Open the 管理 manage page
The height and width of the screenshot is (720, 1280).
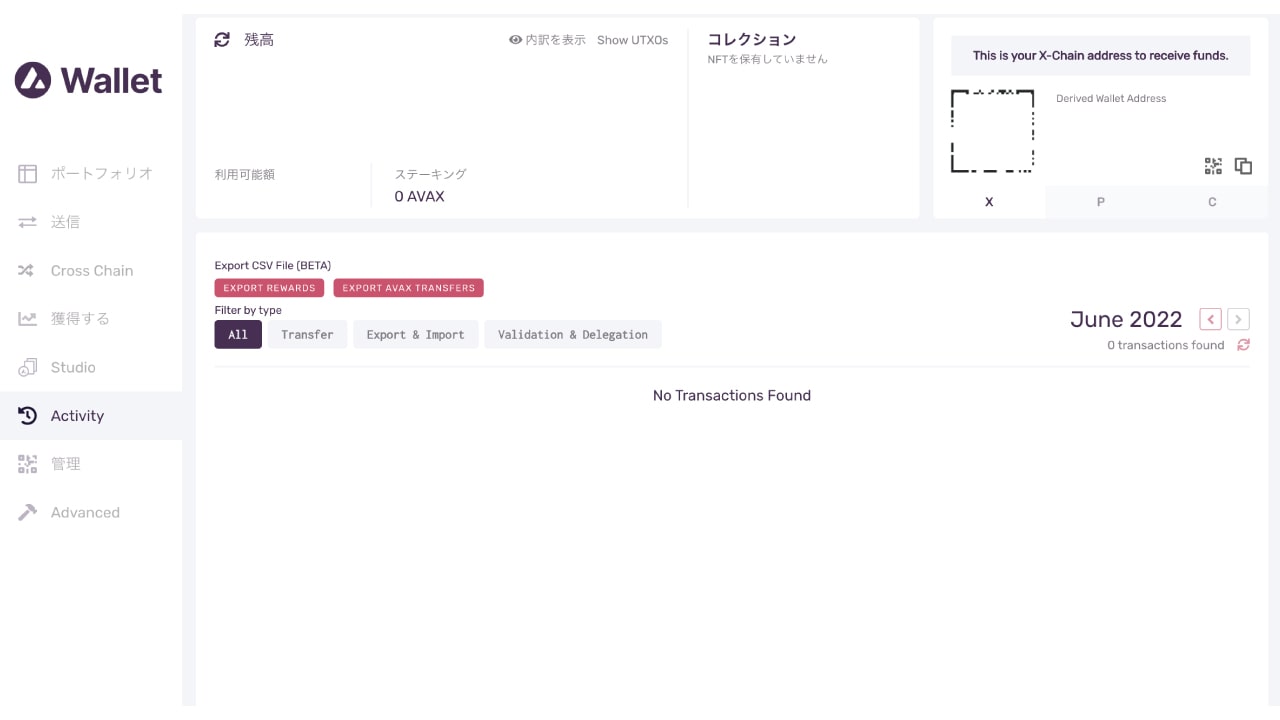(x=91, y=464)
